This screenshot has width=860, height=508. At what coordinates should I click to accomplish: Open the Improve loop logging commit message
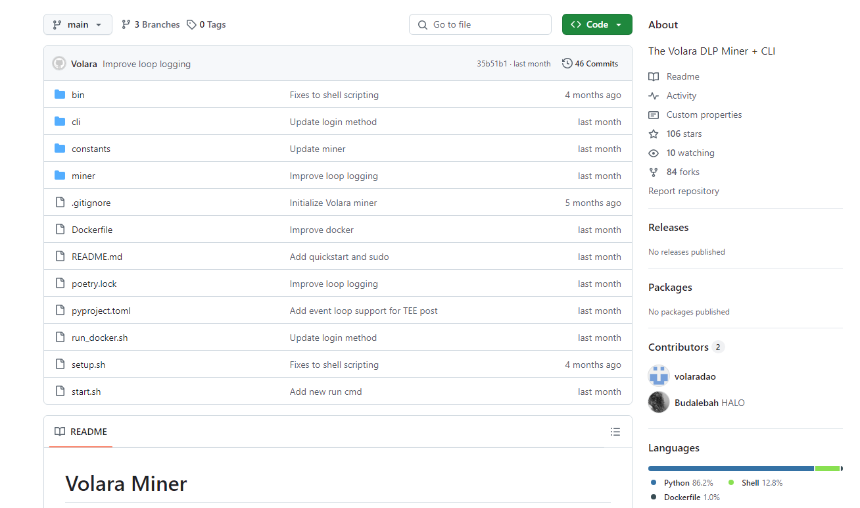point(146,64)
